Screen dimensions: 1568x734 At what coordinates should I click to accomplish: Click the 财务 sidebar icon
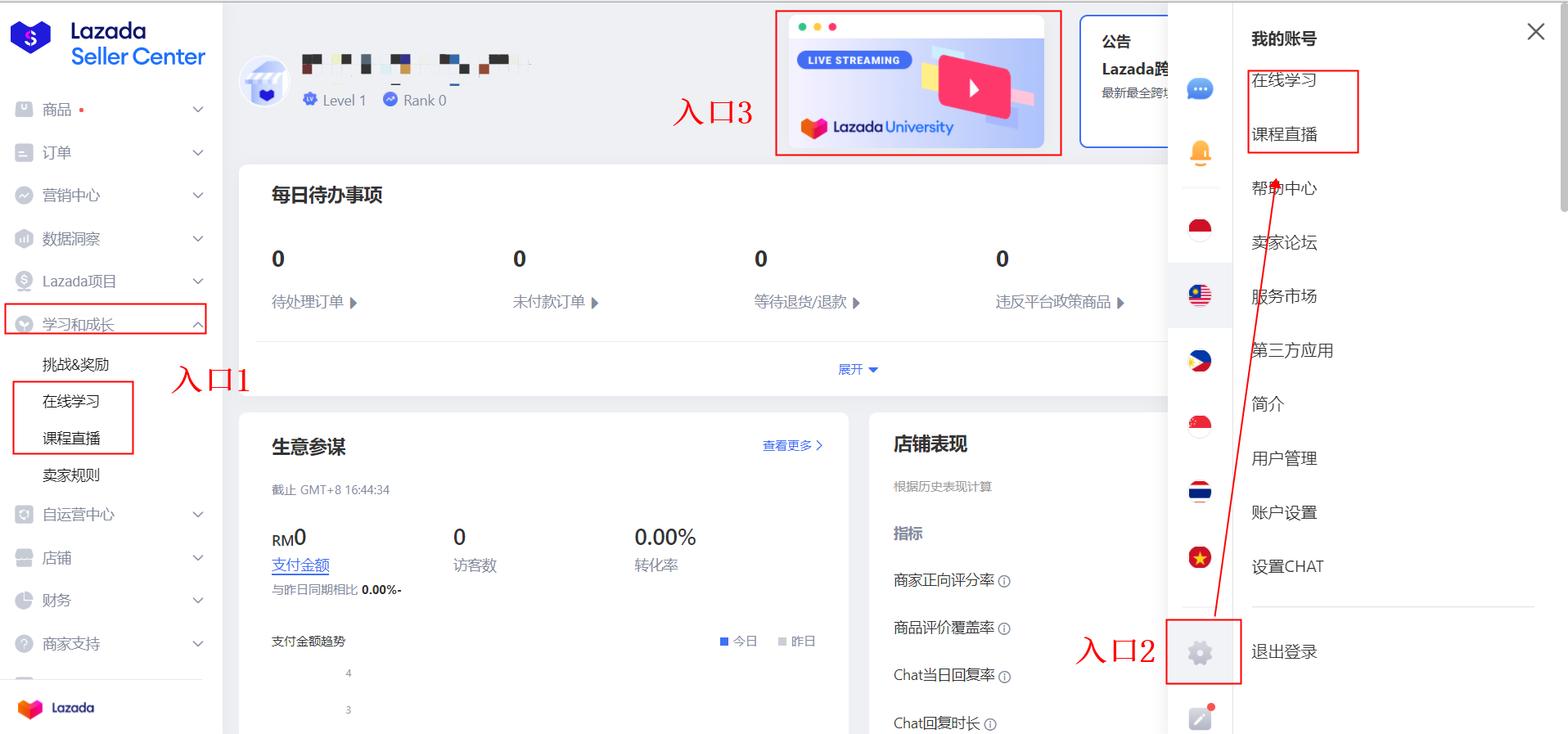(x=25, y=600)
